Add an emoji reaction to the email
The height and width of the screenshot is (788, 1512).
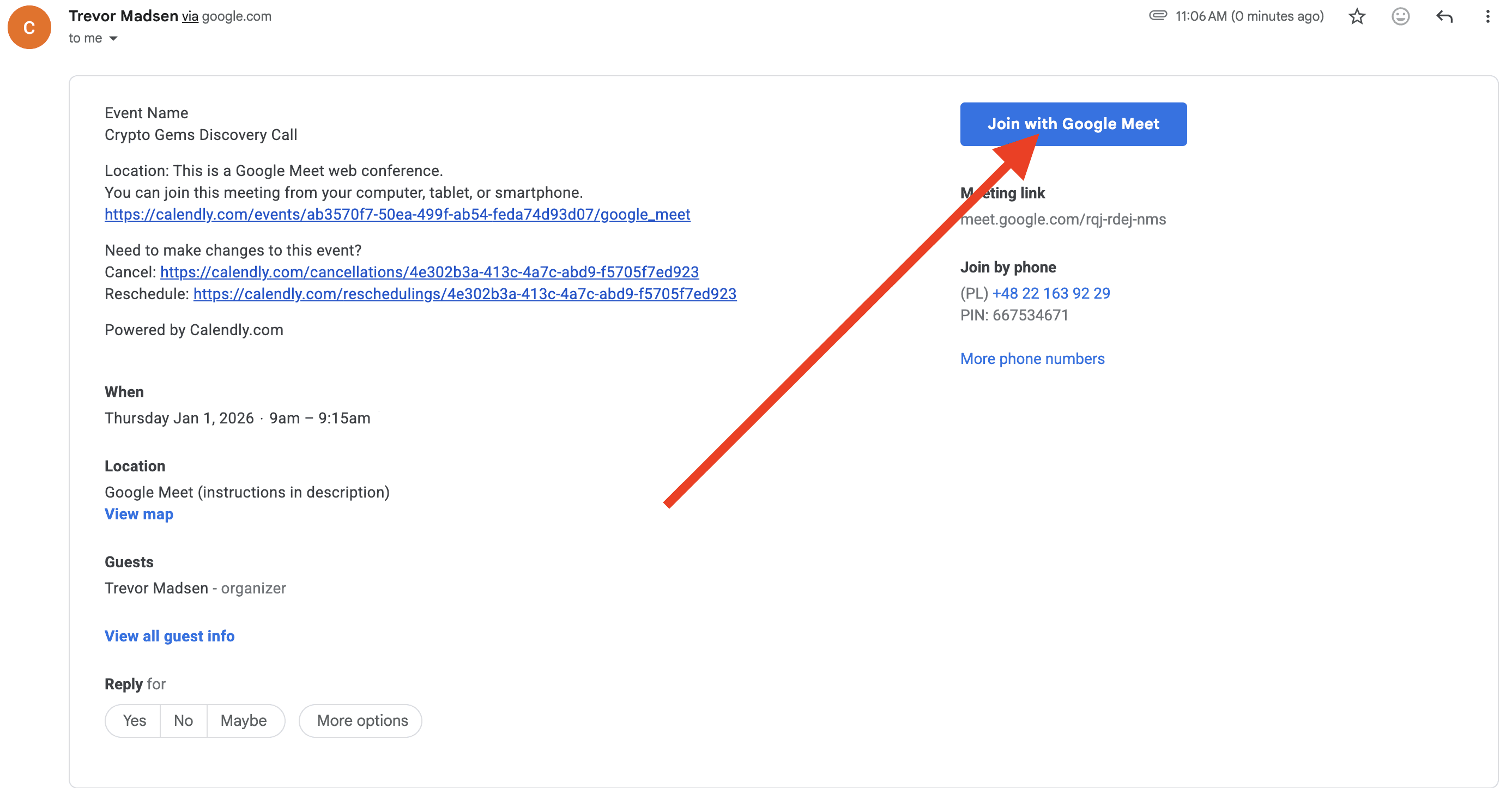pyautogui.click(x=1400, y=16)
